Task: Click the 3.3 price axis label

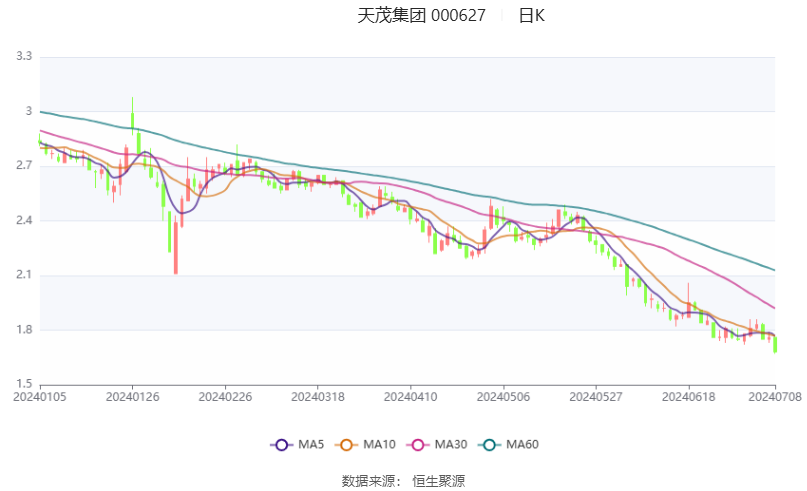Action: [x=24, y=56]
